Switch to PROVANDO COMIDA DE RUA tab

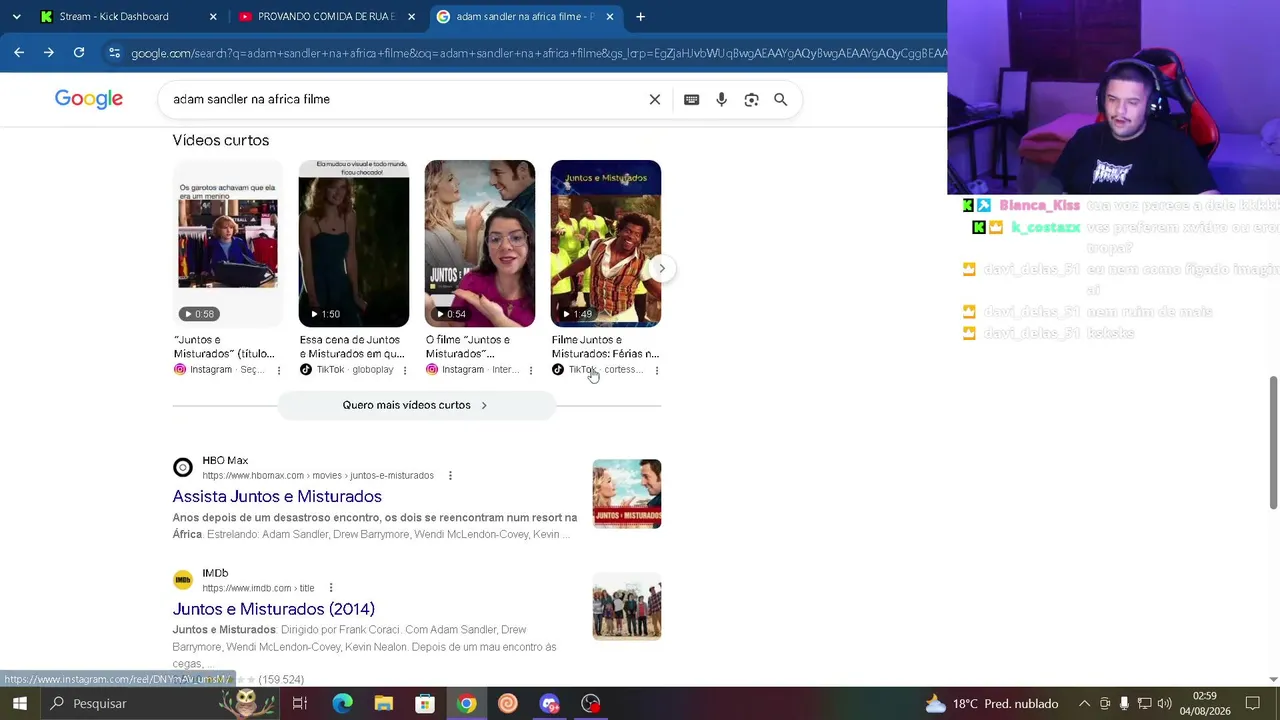326,17
